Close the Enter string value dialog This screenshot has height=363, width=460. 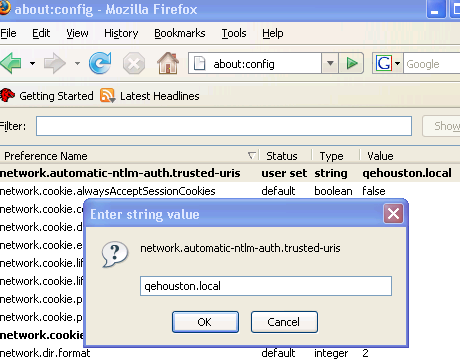click(393, 213)
